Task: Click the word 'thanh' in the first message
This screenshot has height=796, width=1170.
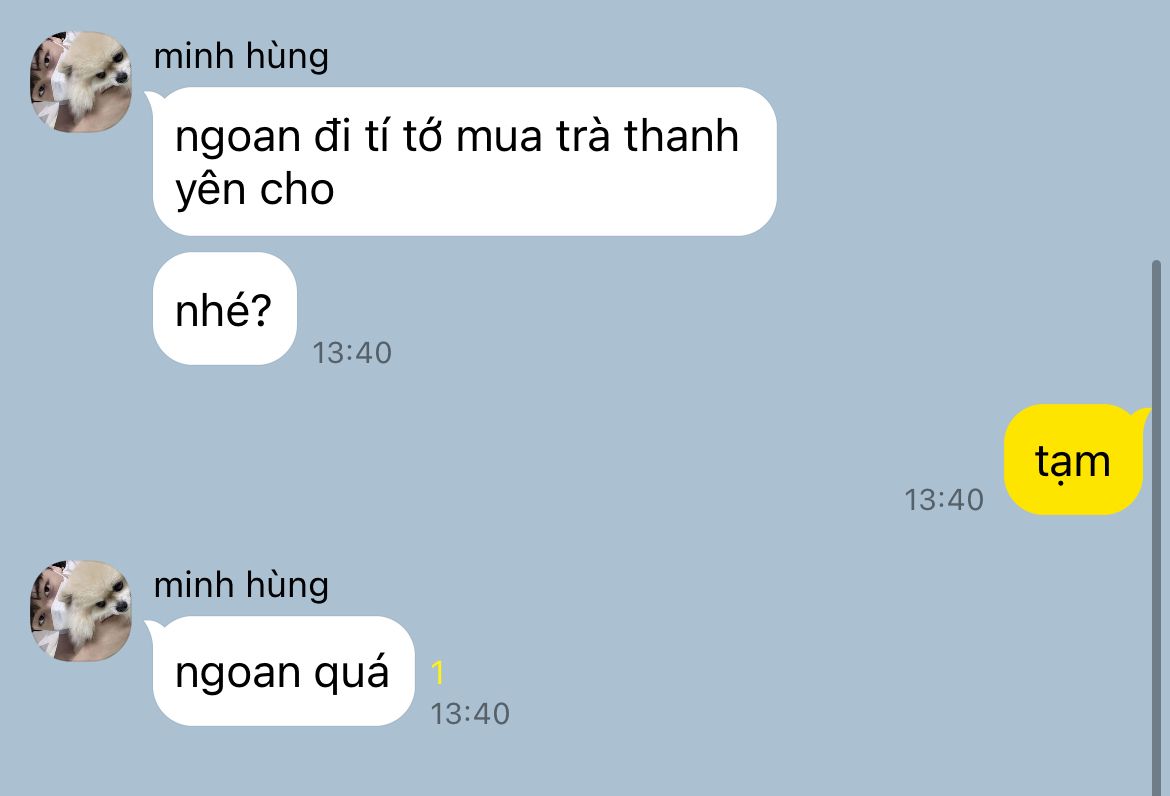Action: (681, 137)
